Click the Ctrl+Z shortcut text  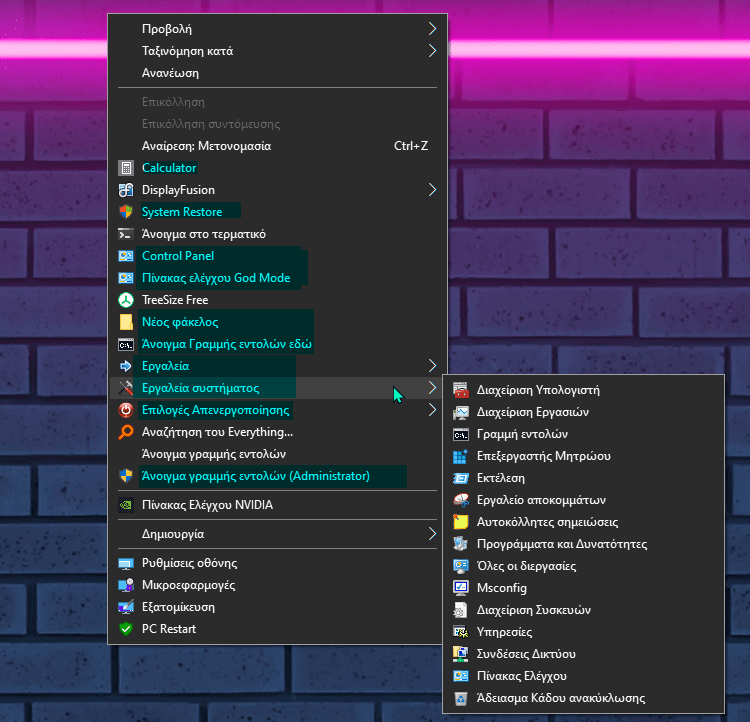[x=411, y=146]
